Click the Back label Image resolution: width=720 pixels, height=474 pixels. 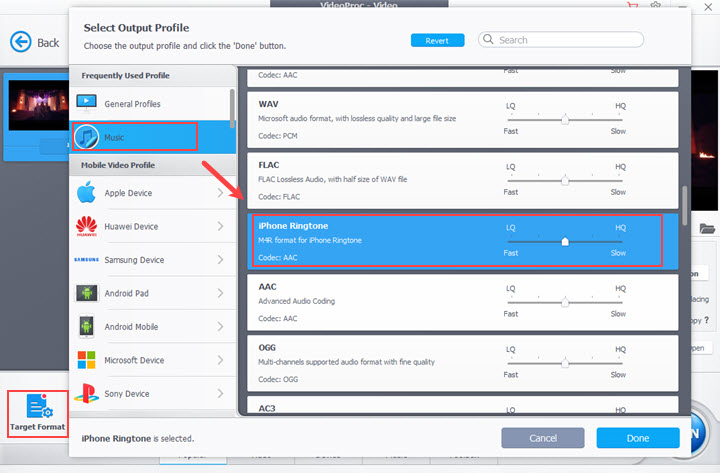[x=48, y=43]
